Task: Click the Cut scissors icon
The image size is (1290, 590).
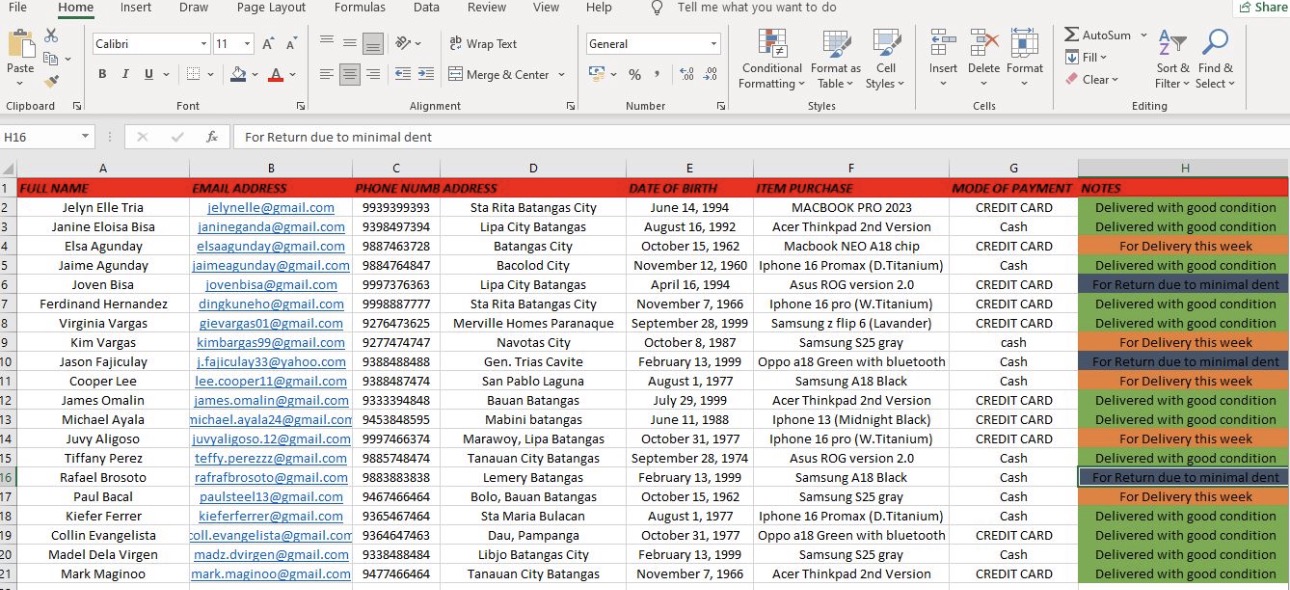Action: pyautogui.click(x=51, y=35)
